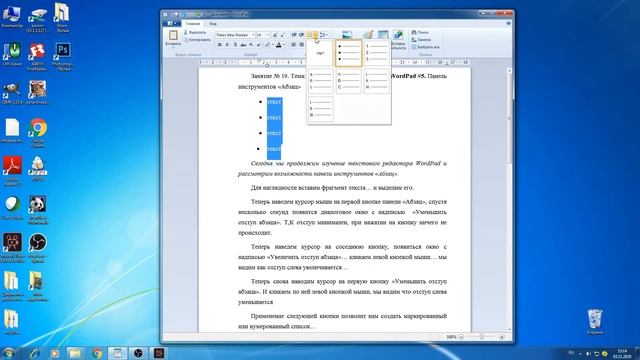The image size is (640, 360).
Task: Open Chrome from the taskbar
Action: (x=97, y=353)
